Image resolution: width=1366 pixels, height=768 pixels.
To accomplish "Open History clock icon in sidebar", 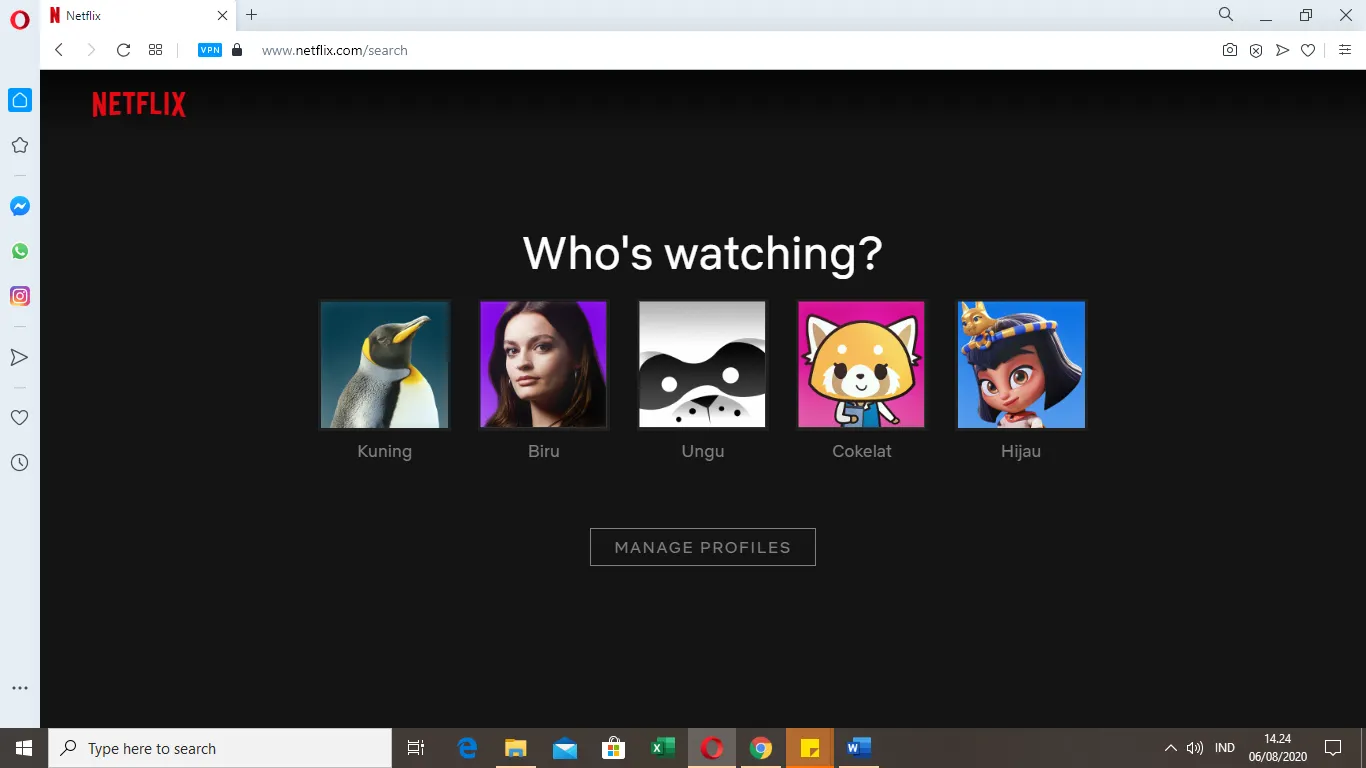I will click(x=19, y=463).
